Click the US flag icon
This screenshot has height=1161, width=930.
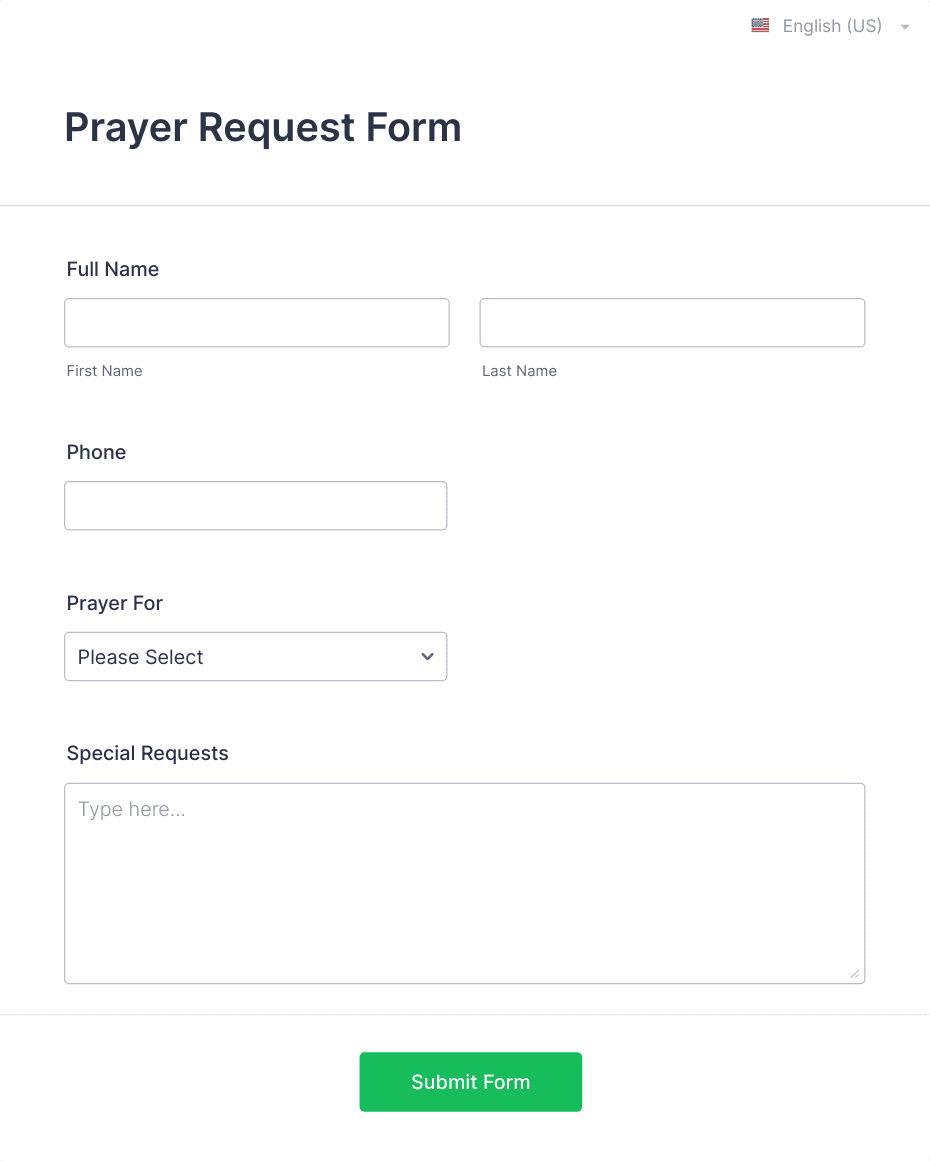(x=760, y=25)
